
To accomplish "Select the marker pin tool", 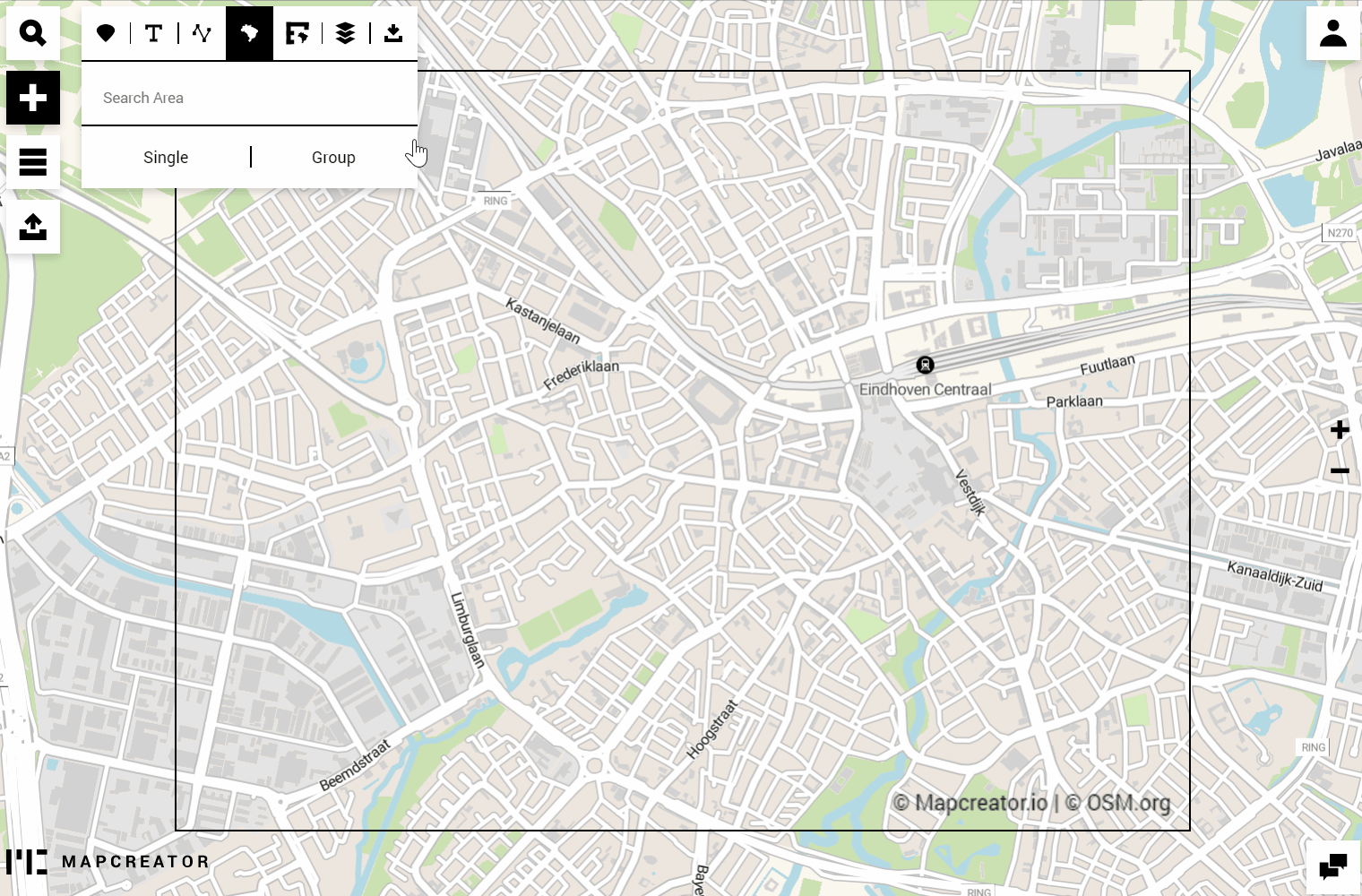I will pos(106,33).
